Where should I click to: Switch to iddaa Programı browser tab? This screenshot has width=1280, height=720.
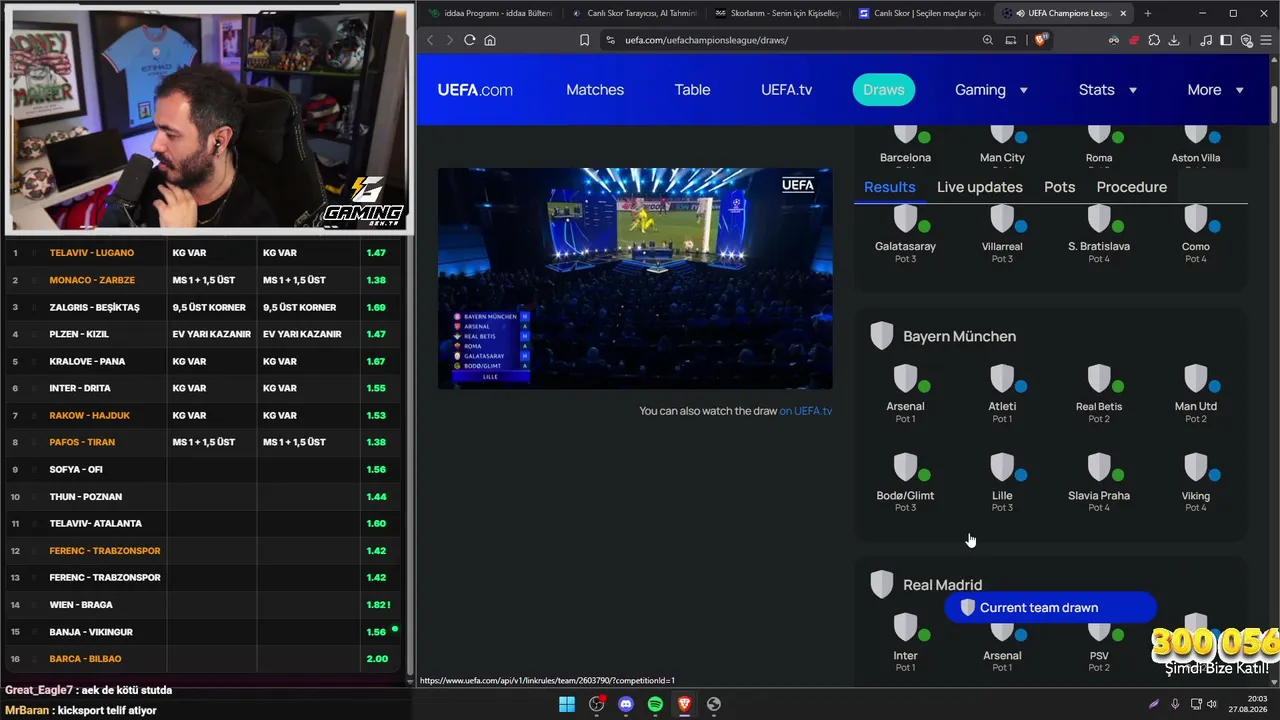[489, 13]
